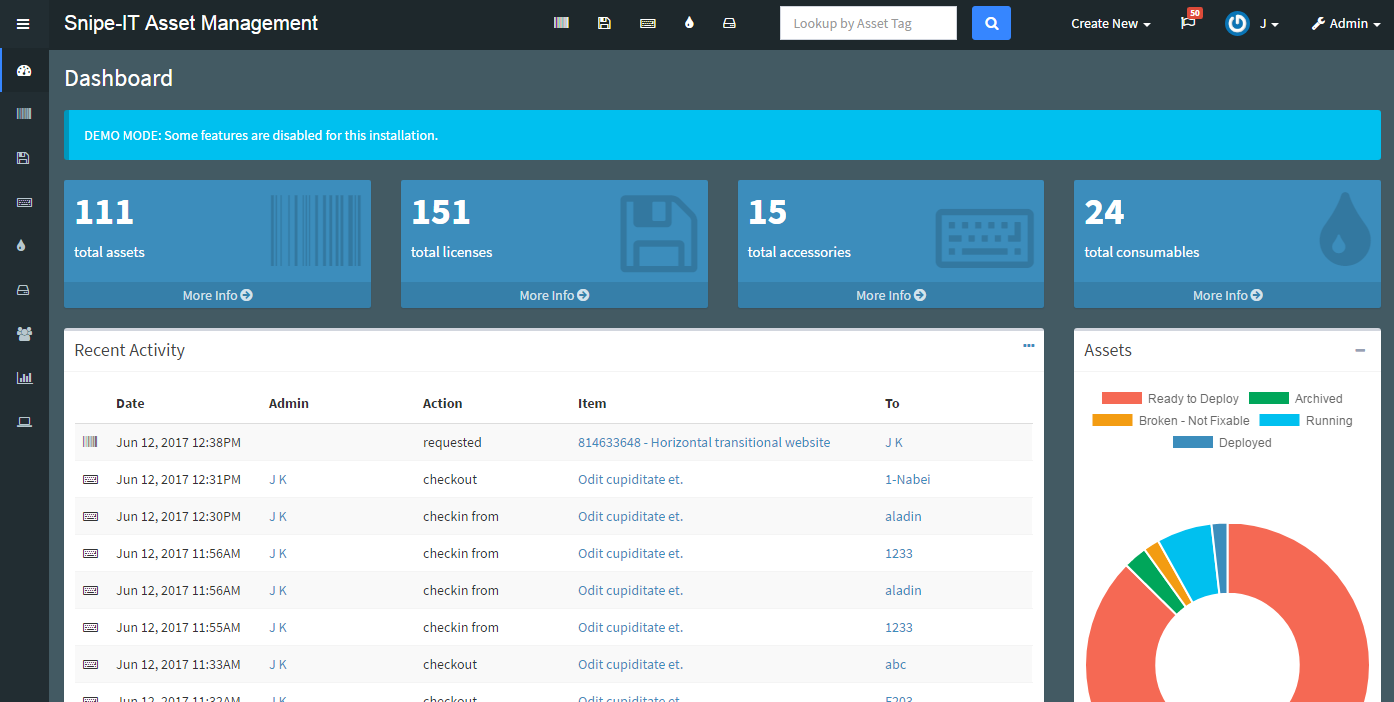Toggle Archived legend item
The width and height of the screenshot is (1394, 702).
click(x=1295, y=398)
